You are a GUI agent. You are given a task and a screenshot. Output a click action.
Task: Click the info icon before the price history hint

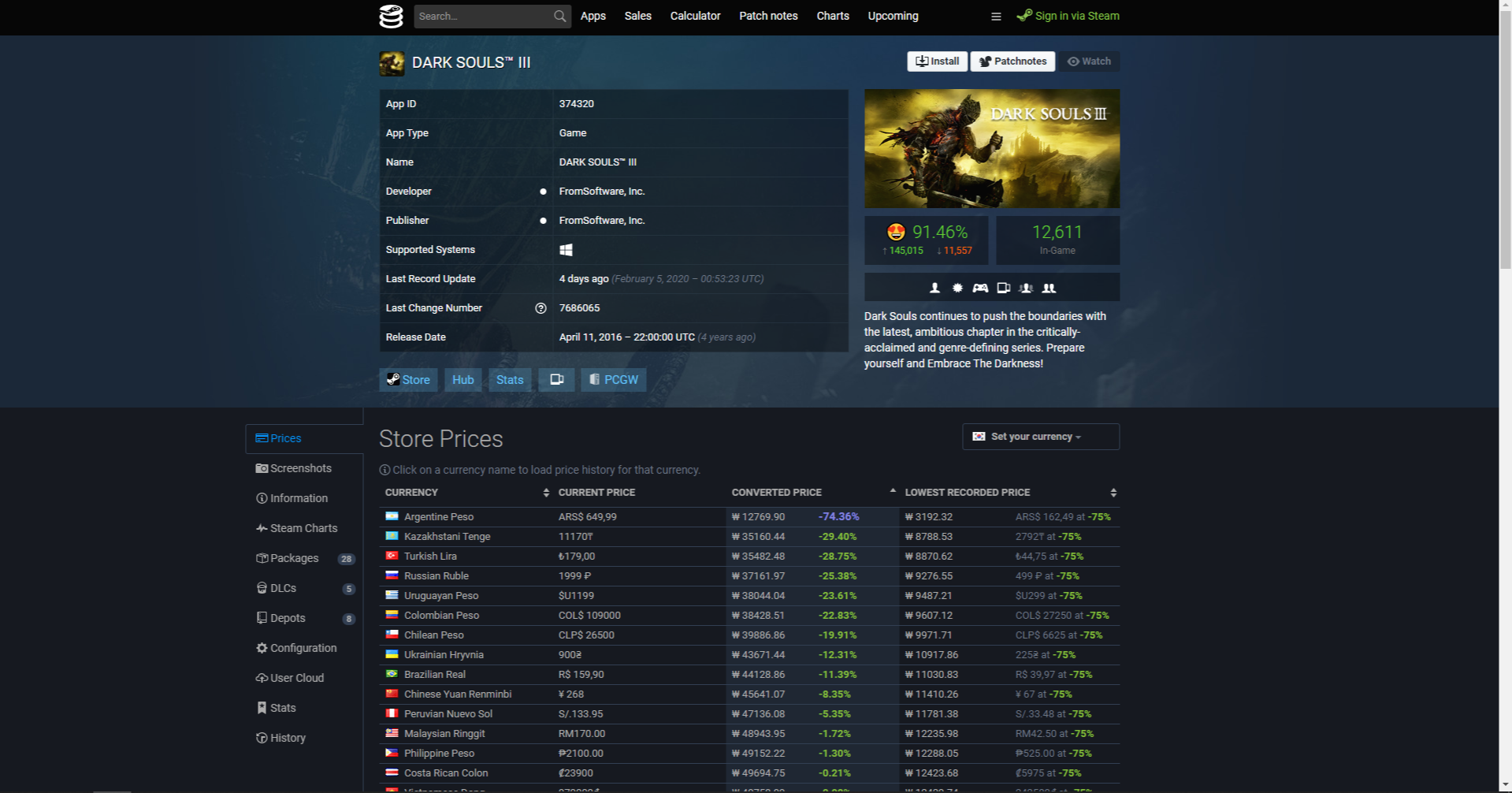coord(385,471)
